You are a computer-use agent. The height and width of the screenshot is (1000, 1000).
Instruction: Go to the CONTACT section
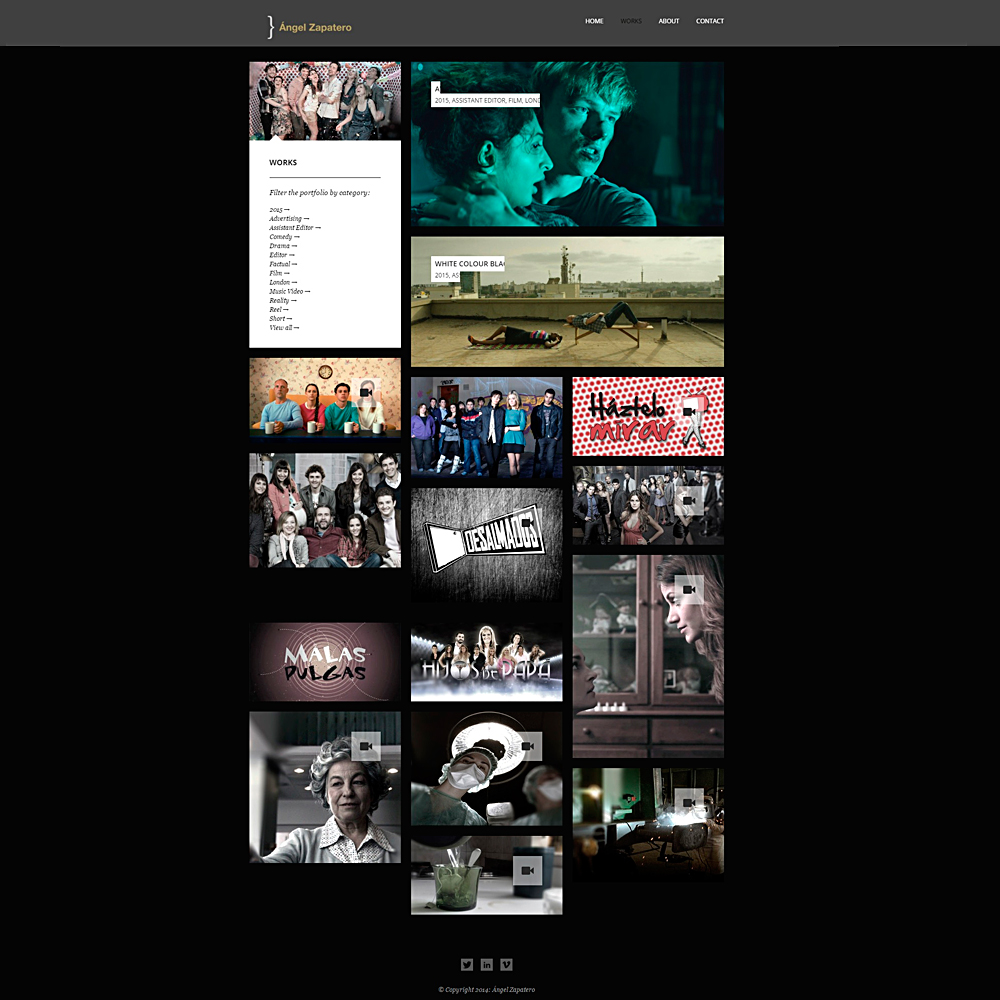click(710, 20)
